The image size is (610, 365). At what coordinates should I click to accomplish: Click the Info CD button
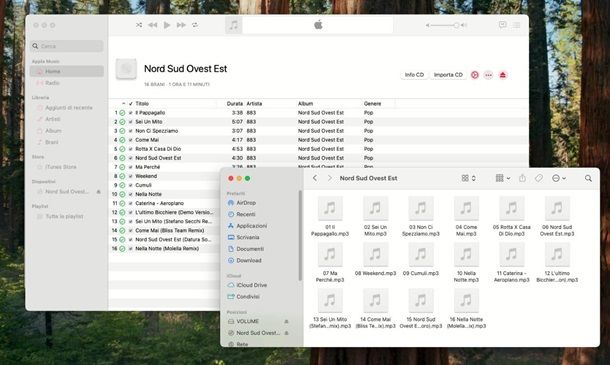point(414,75)
